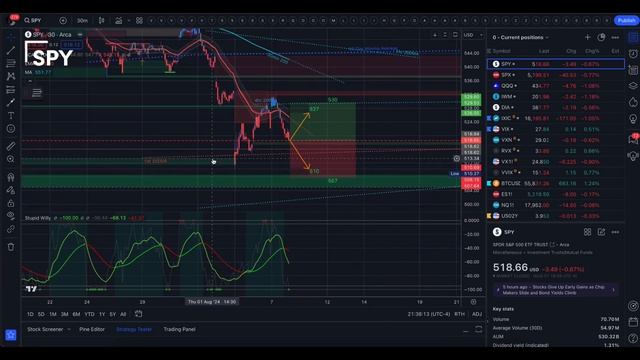Image resolution: width=640 pixels, height=360 pixels.
Task: Open the 30m interval selector
Action: (82, 20)
